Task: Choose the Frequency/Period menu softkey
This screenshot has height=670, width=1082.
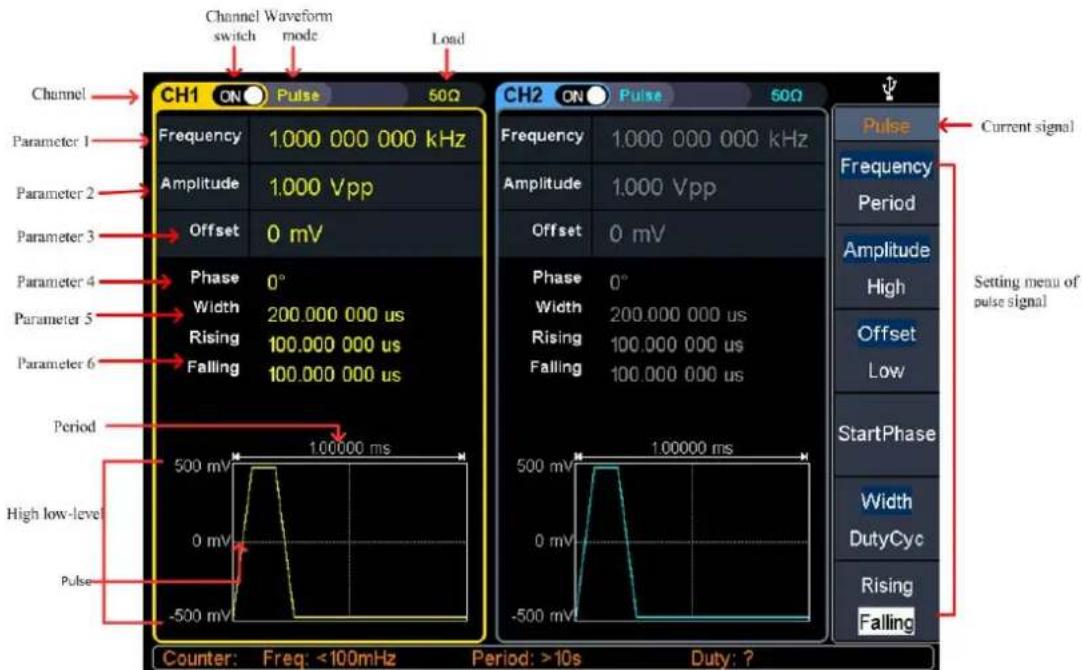Action: coord(886,184)
